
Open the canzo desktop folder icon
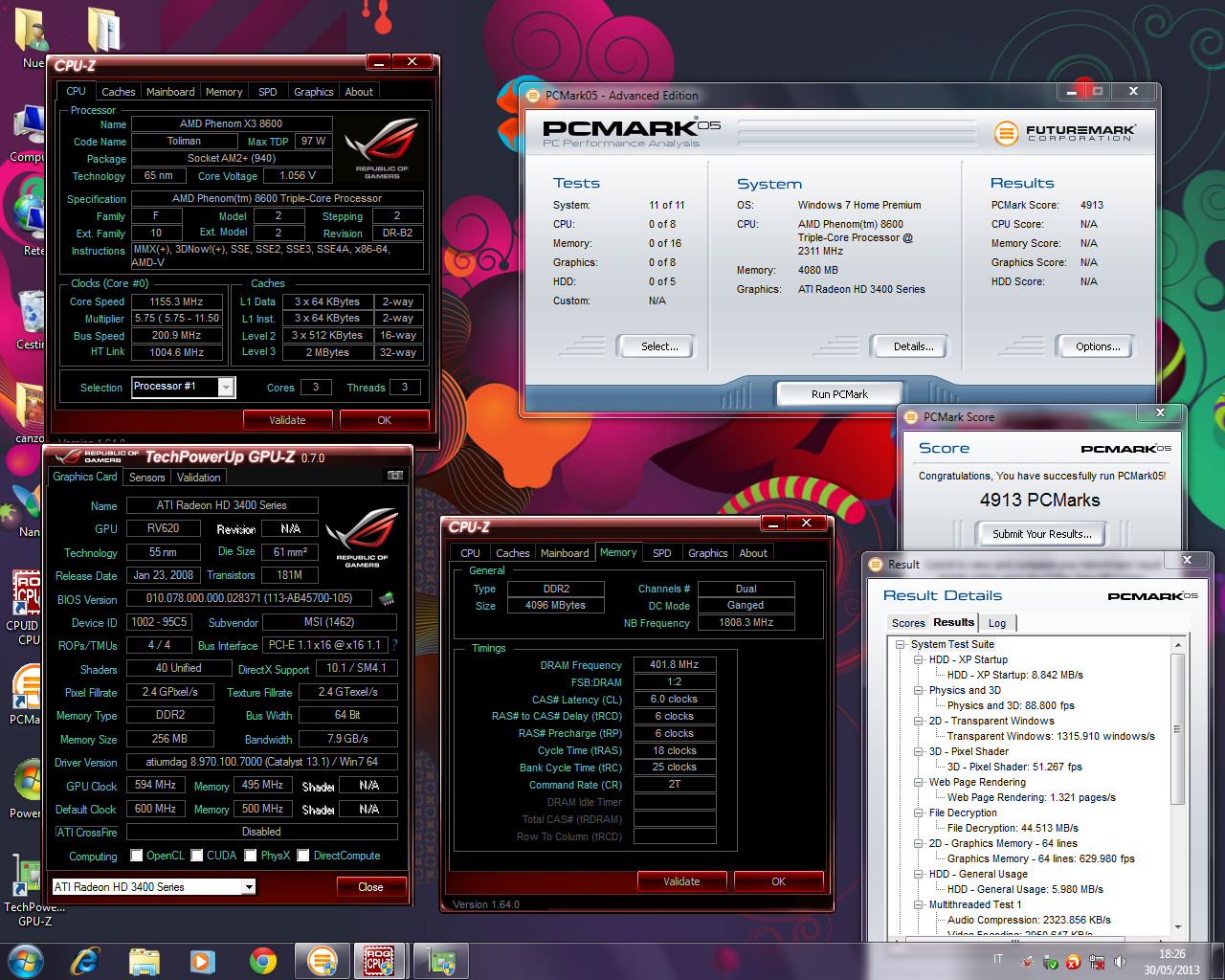[29, 412]
